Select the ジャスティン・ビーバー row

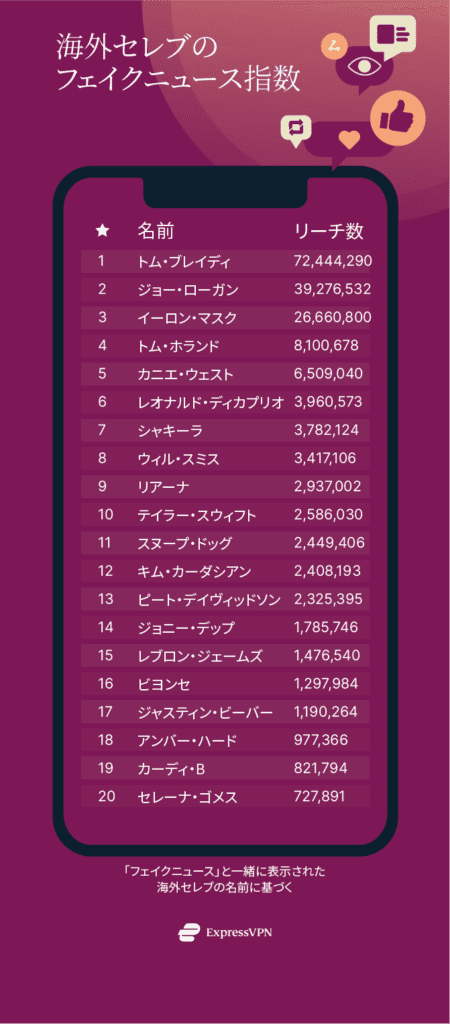[x=225, y=712]
